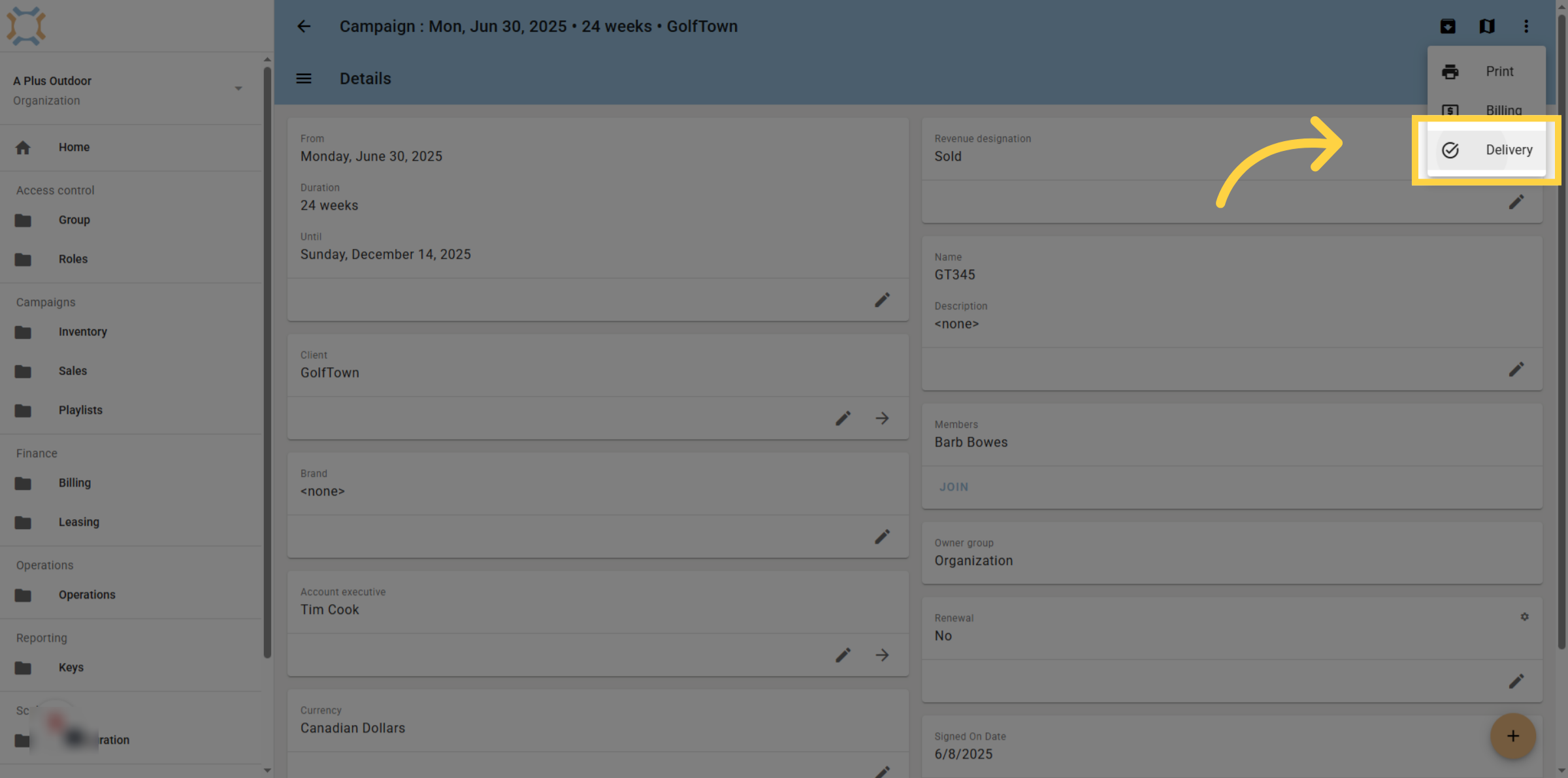Open the three-dot more options menu
The height and width of the screenshot is (778, 1568).
[1526, 26]
